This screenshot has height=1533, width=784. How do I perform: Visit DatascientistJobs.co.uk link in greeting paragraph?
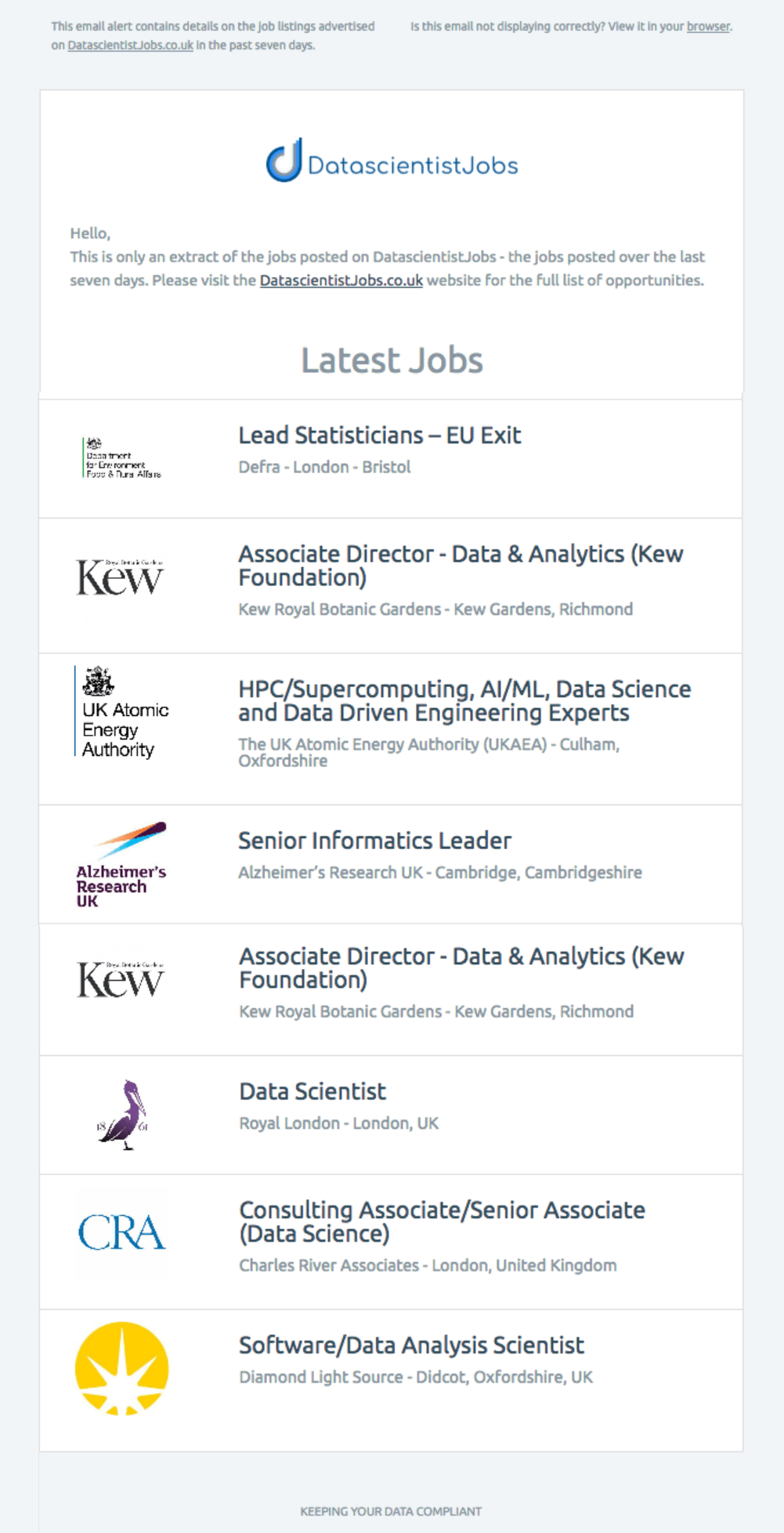tap(341, 280)
